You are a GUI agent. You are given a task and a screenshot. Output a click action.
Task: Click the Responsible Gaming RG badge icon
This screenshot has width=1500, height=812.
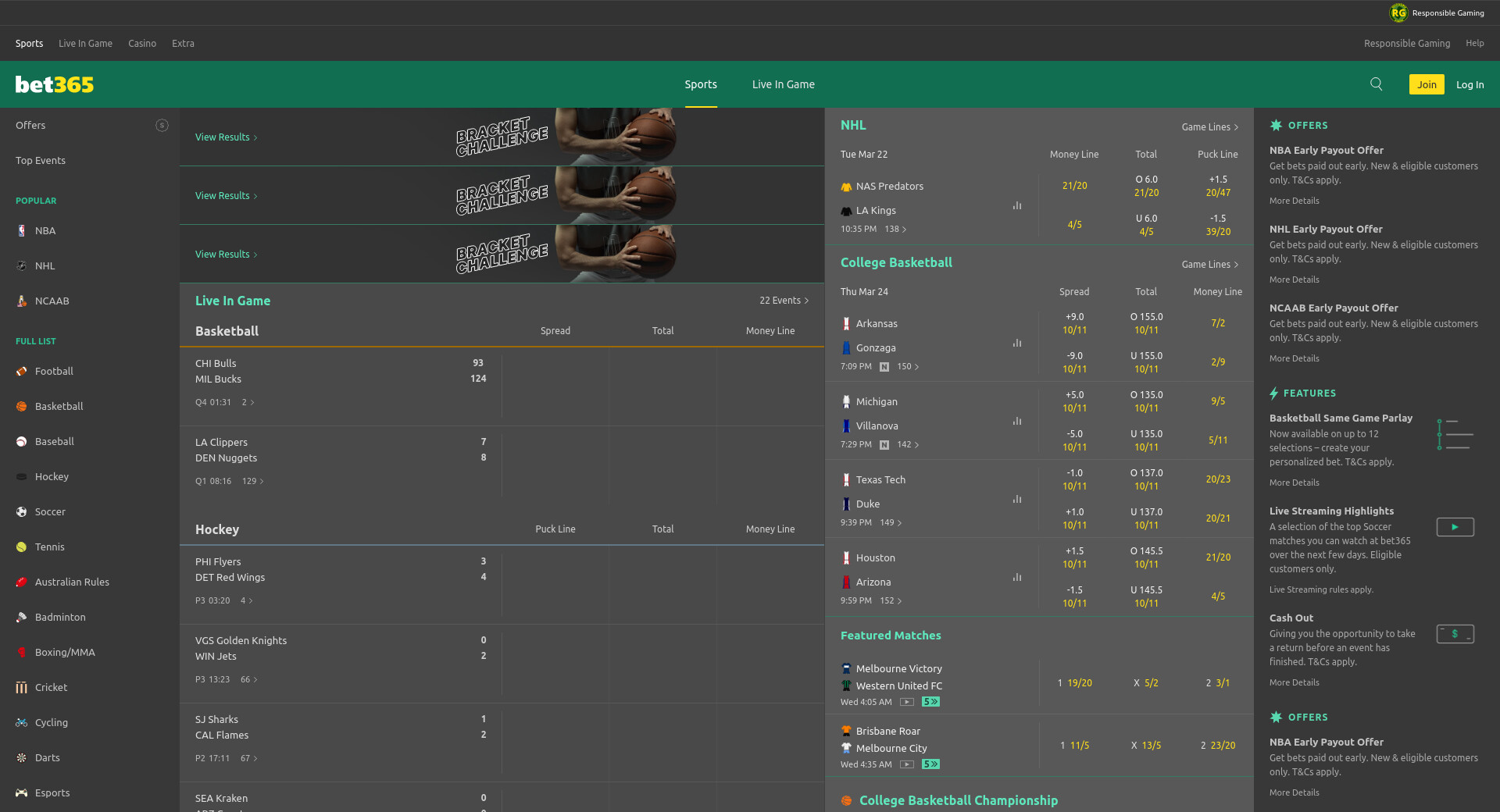point(1398,12)
